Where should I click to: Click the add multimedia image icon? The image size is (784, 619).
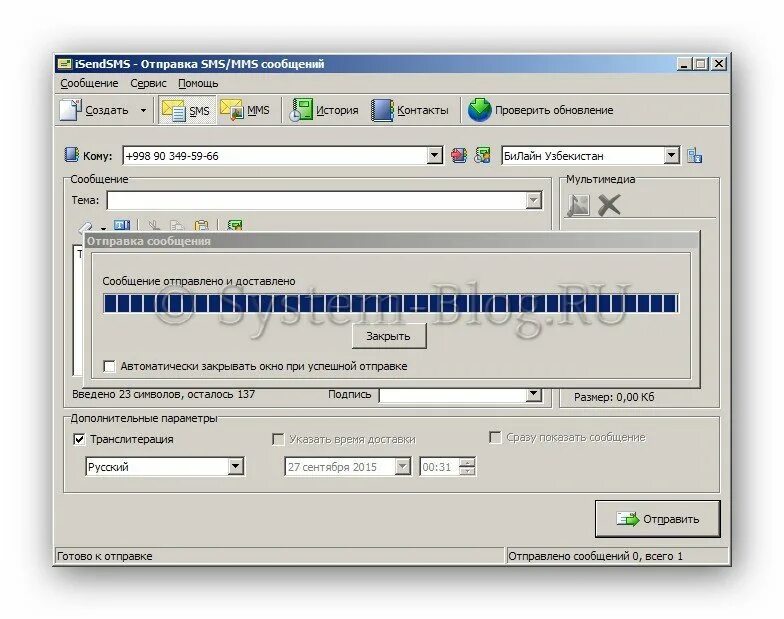coord(578,206)
